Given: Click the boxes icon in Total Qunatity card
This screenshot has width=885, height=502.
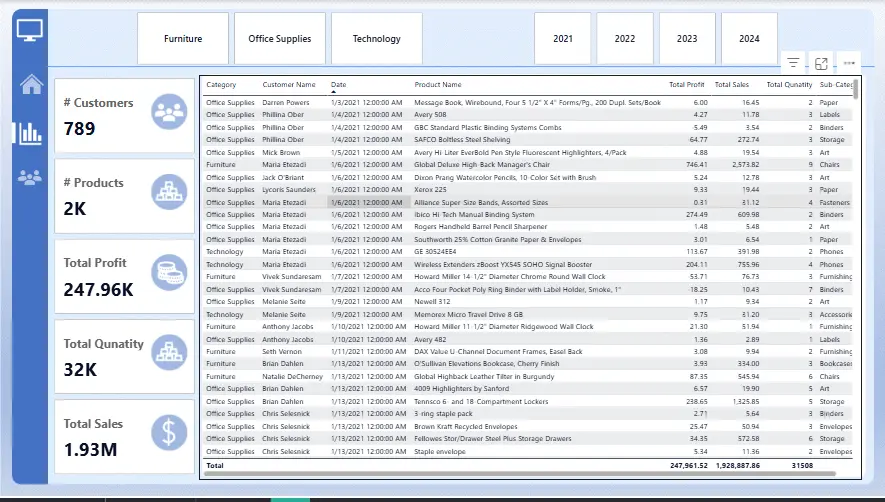Looking at the screenshot, I should tap(169, 352).
